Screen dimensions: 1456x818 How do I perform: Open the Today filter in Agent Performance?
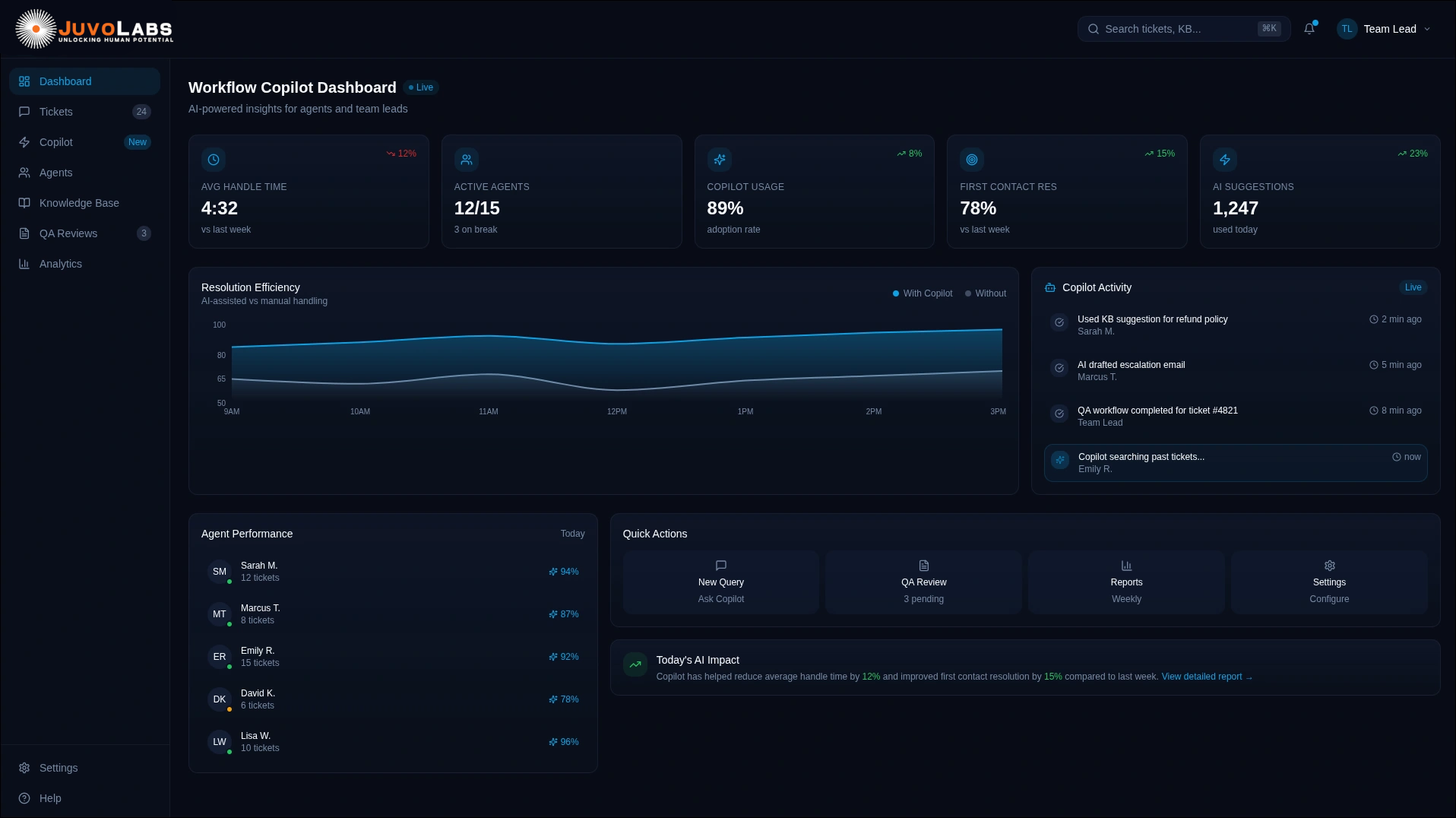(572, 534)
